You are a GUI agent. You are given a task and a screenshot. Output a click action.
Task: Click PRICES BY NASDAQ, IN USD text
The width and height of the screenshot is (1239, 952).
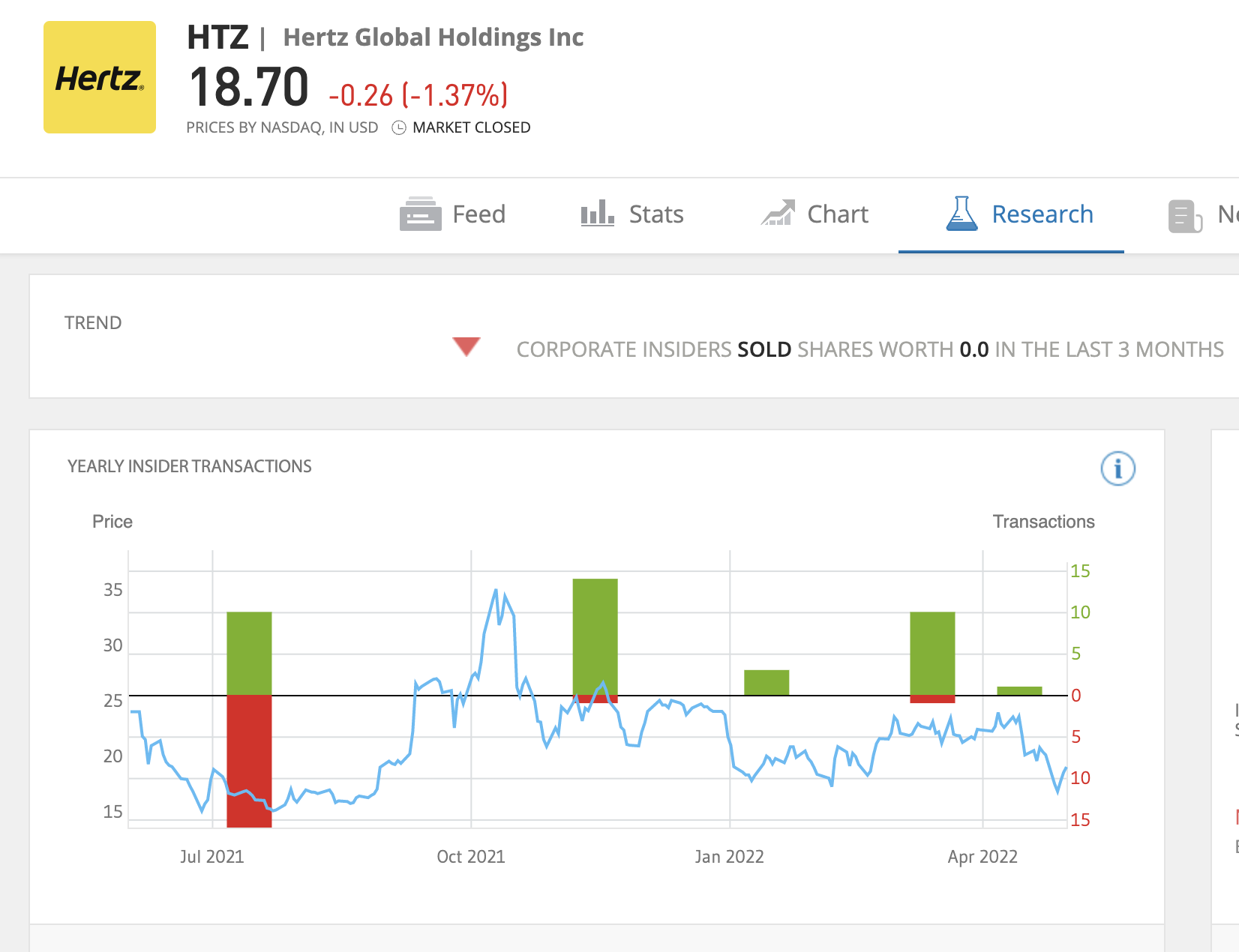[x=282, y=127]
